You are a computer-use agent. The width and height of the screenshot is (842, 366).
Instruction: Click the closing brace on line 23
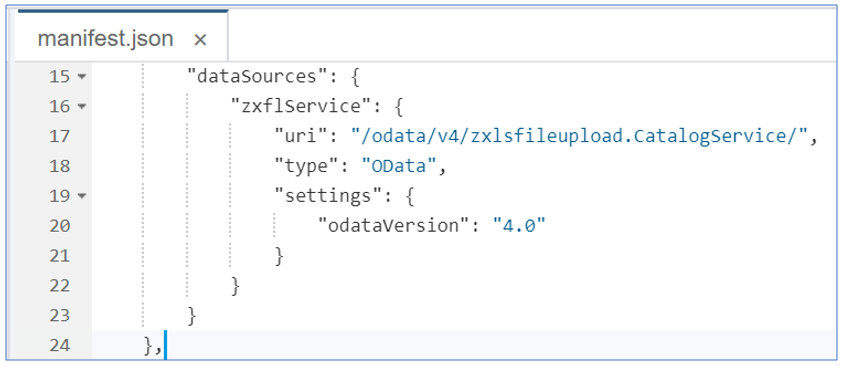pos(192,316)
